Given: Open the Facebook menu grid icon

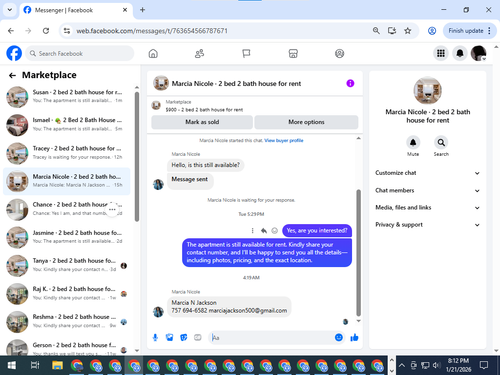Looking at the screenshot, I should [x=441, y=53].
